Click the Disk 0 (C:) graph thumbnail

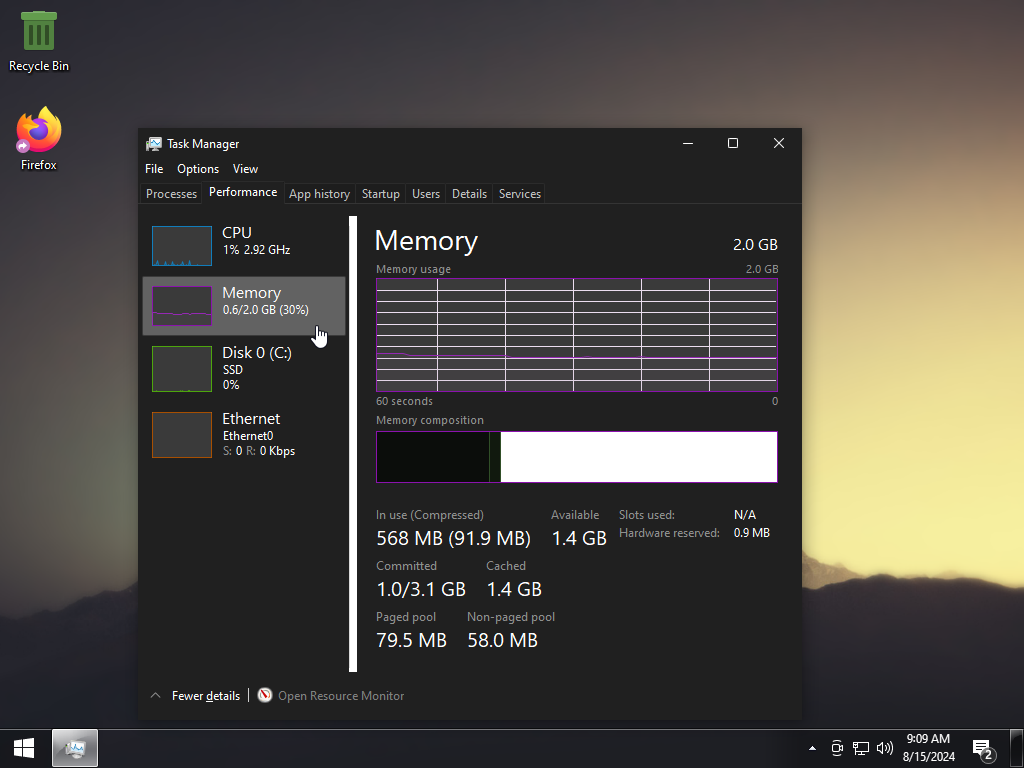coord(182,368)
